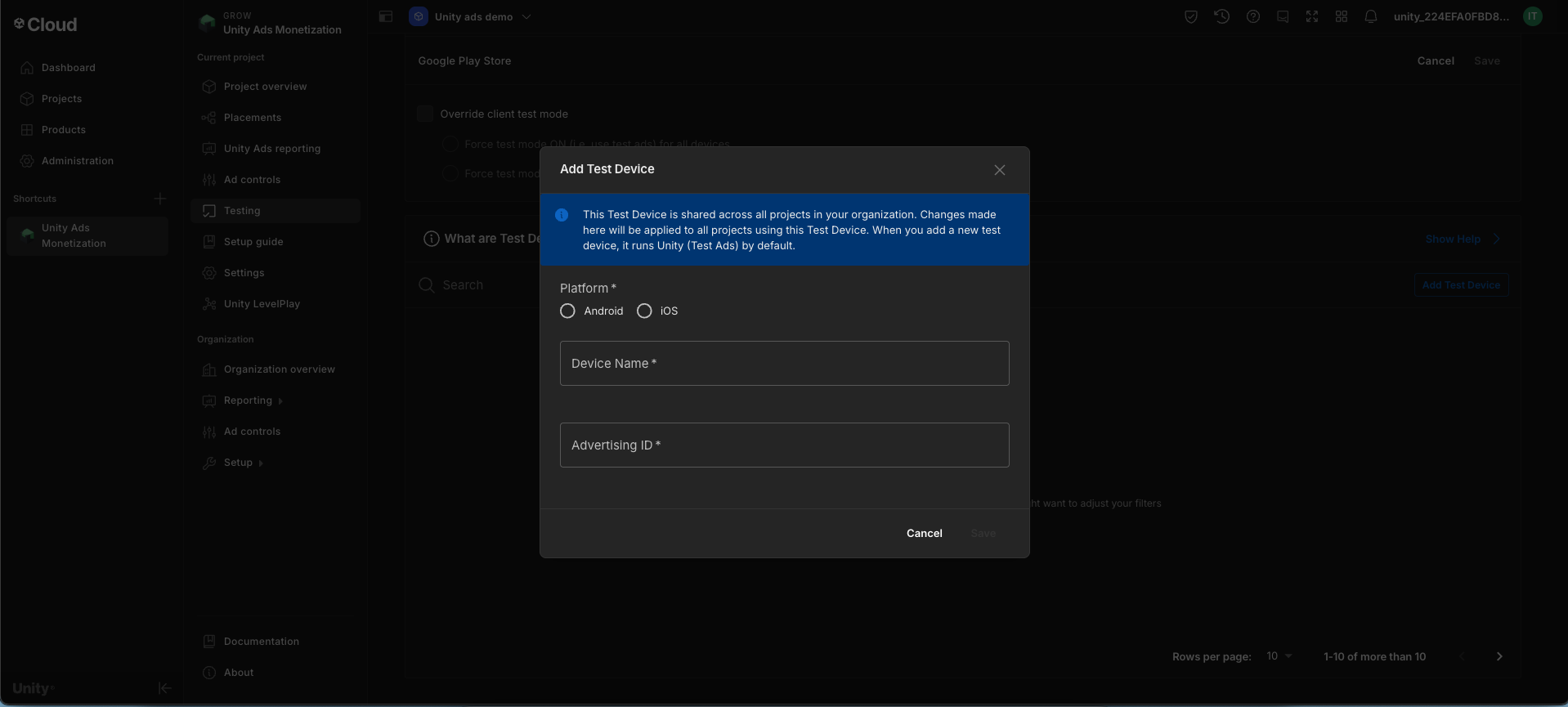
Task: Click the Dashboard home icon
Action: pyautogui.click(x=27, y=68)
